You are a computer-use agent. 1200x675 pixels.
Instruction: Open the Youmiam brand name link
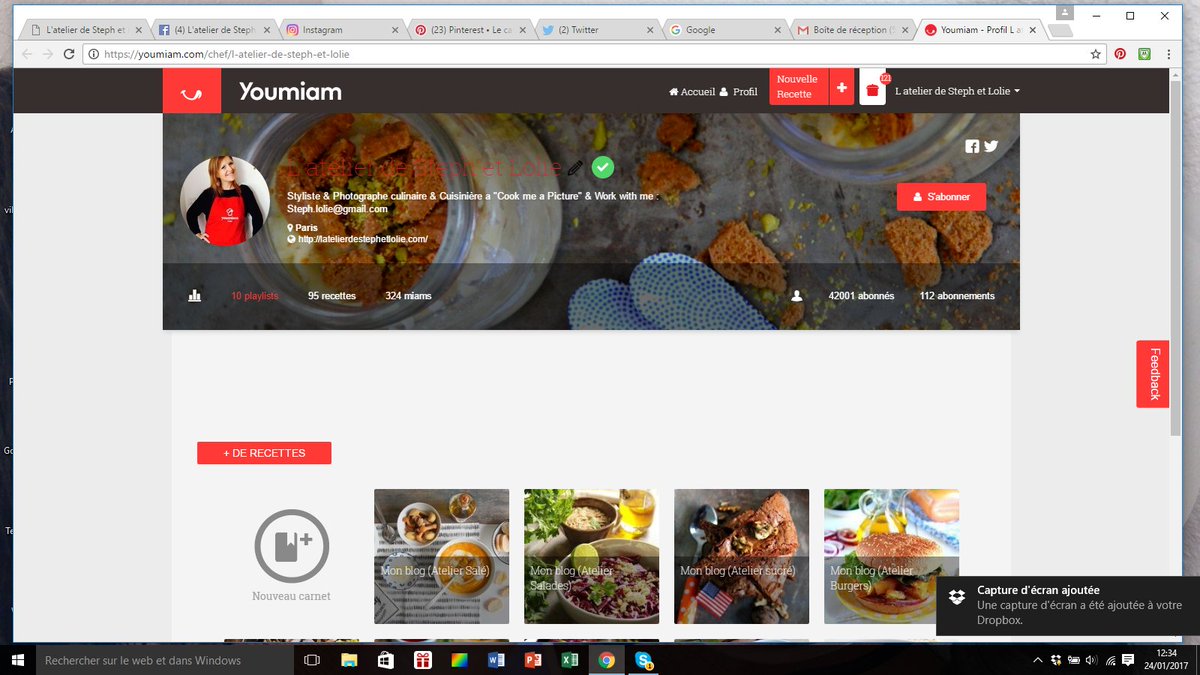click(x=290, y=92)
